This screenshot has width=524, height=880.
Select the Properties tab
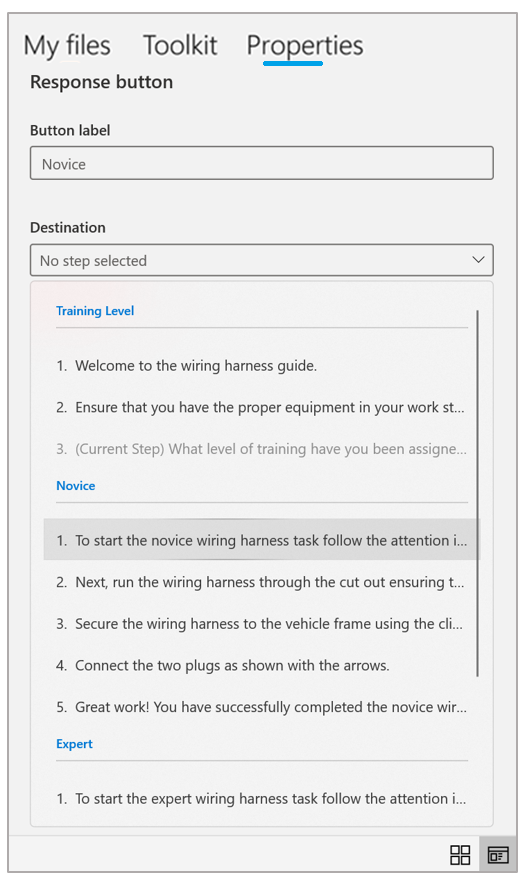coord(305,45)
